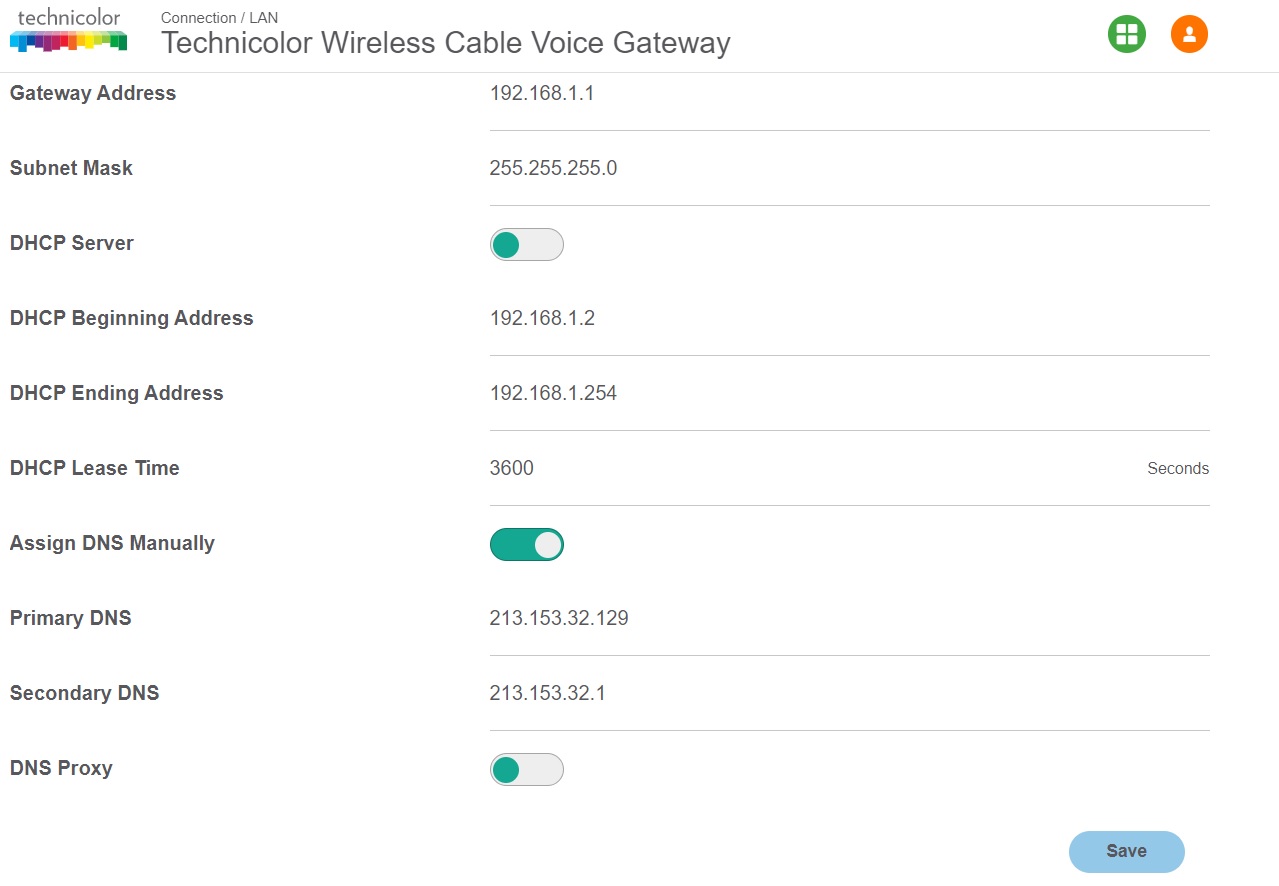Click the DHCP Lease Time value 3600
Image resolution: width=1279 pixels, height=886 pixels.
click(x=511, y=468)
